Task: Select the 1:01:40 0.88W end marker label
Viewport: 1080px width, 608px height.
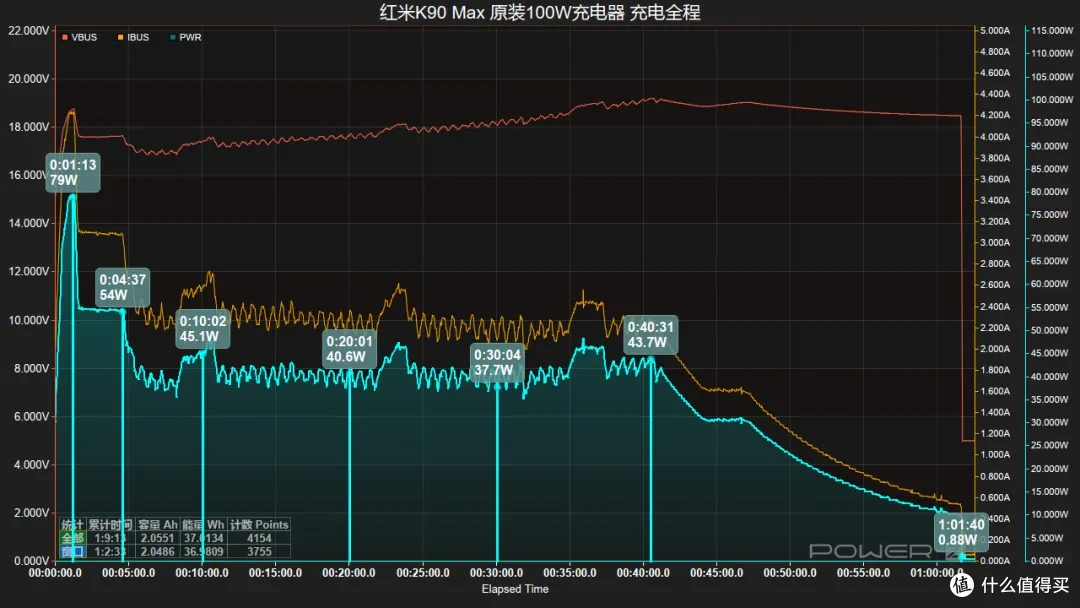Action: click(962, 532)
